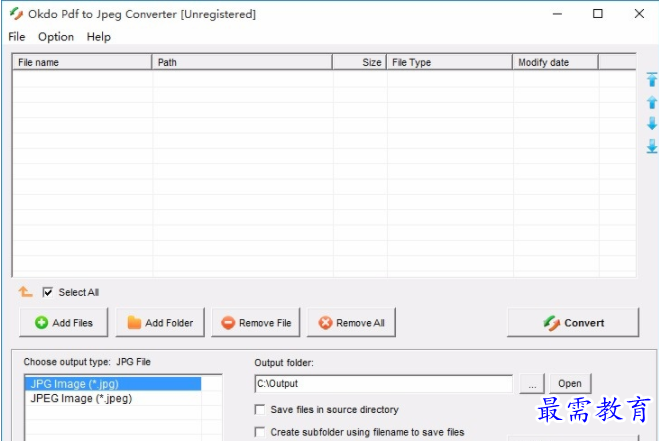The width and height of the screenshot is (659, 441).
Task: Click the Add Files button
Action: pyautogui.click(x=63, y=322)
